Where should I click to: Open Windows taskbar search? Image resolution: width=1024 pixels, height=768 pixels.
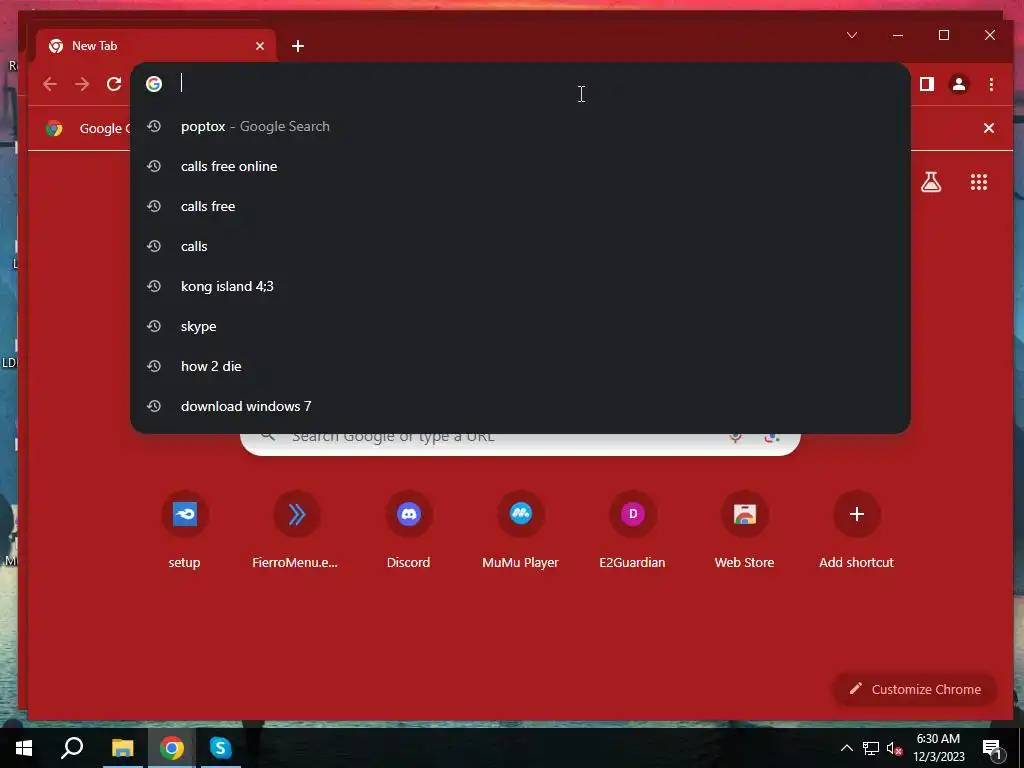(x=72, y=748)
